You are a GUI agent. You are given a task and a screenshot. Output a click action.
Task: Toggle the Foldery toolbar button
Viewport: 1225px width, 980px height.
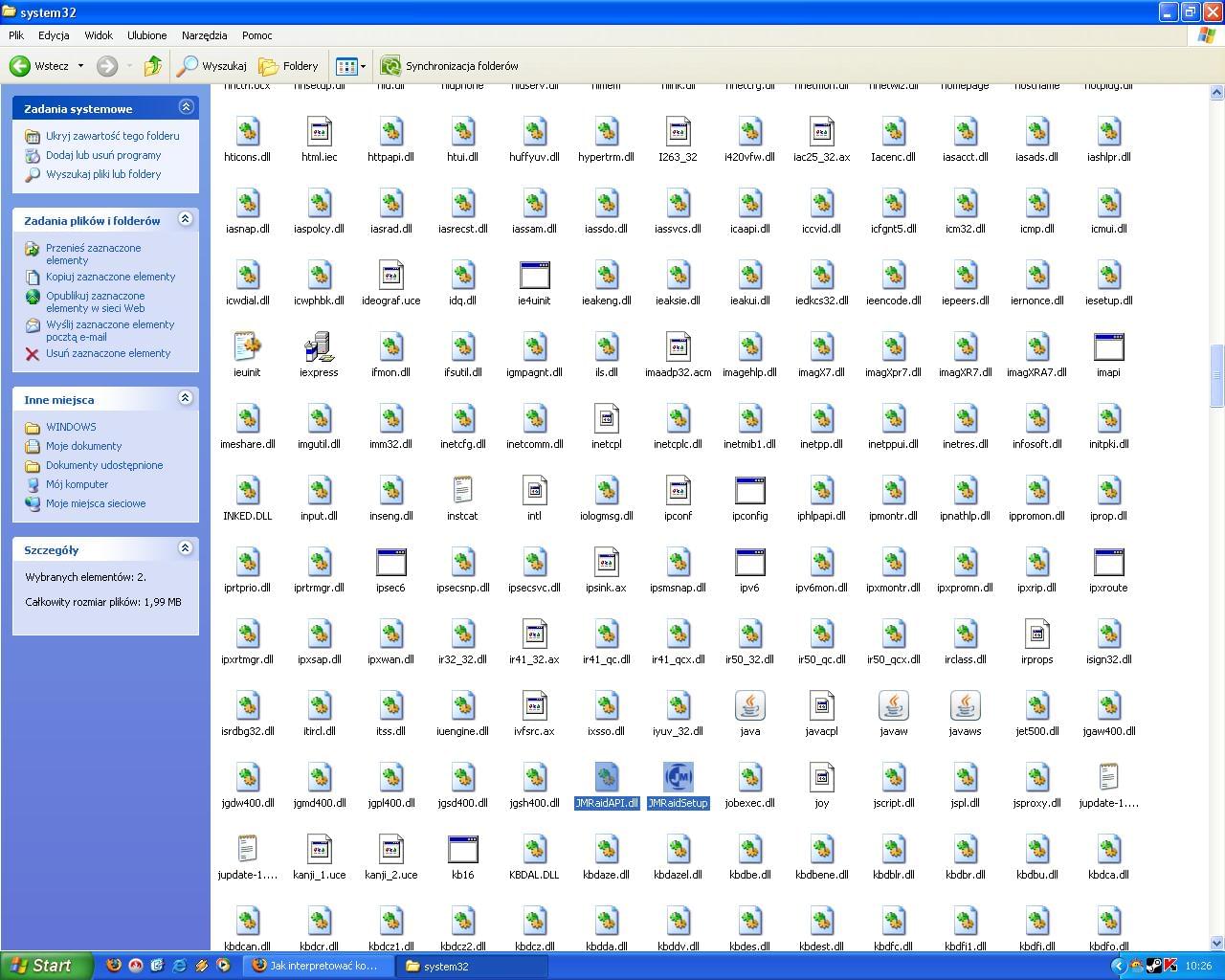click(289, 66)
